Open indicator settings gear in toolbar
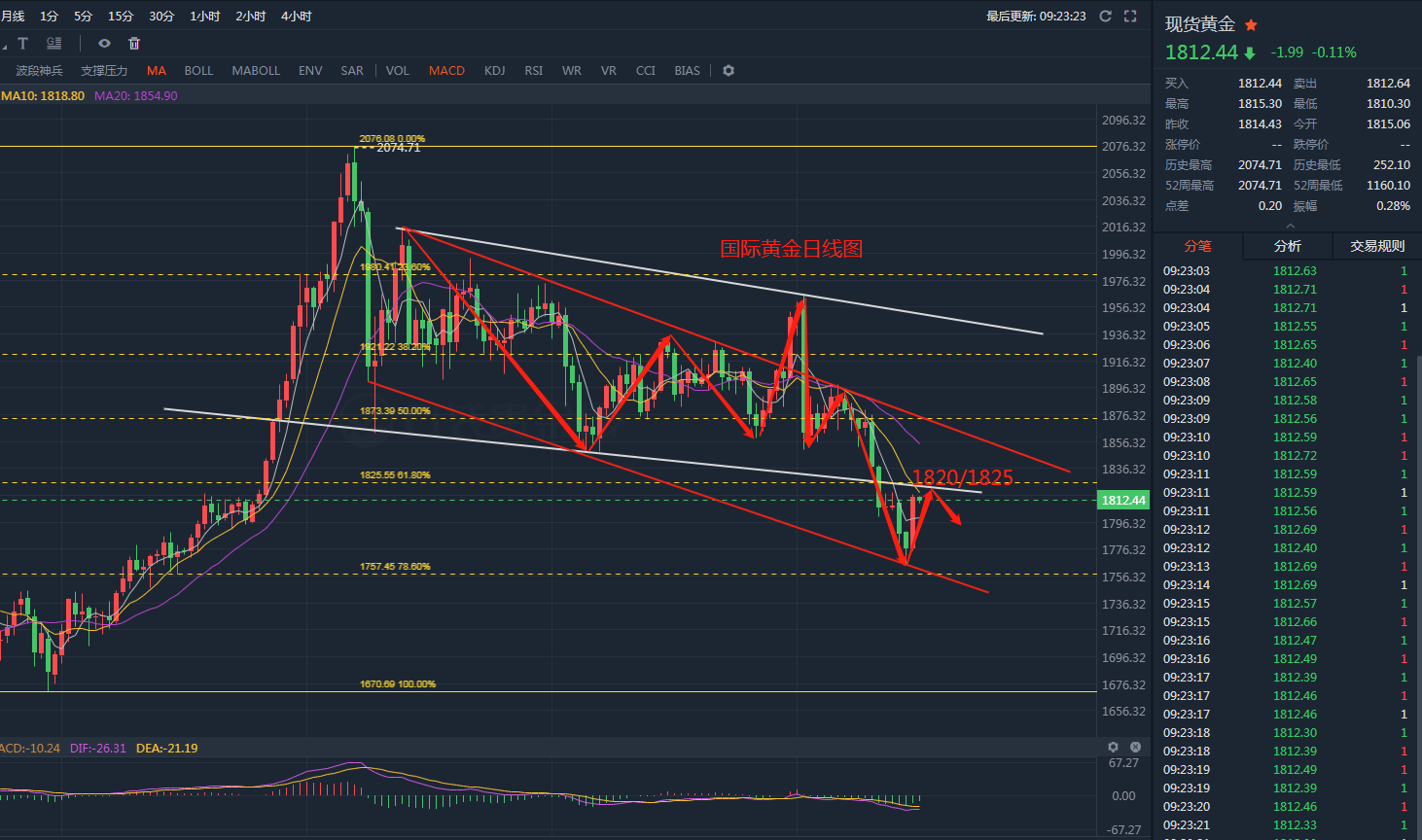Viewport: 1422px width, 840px height. (729, 71)
